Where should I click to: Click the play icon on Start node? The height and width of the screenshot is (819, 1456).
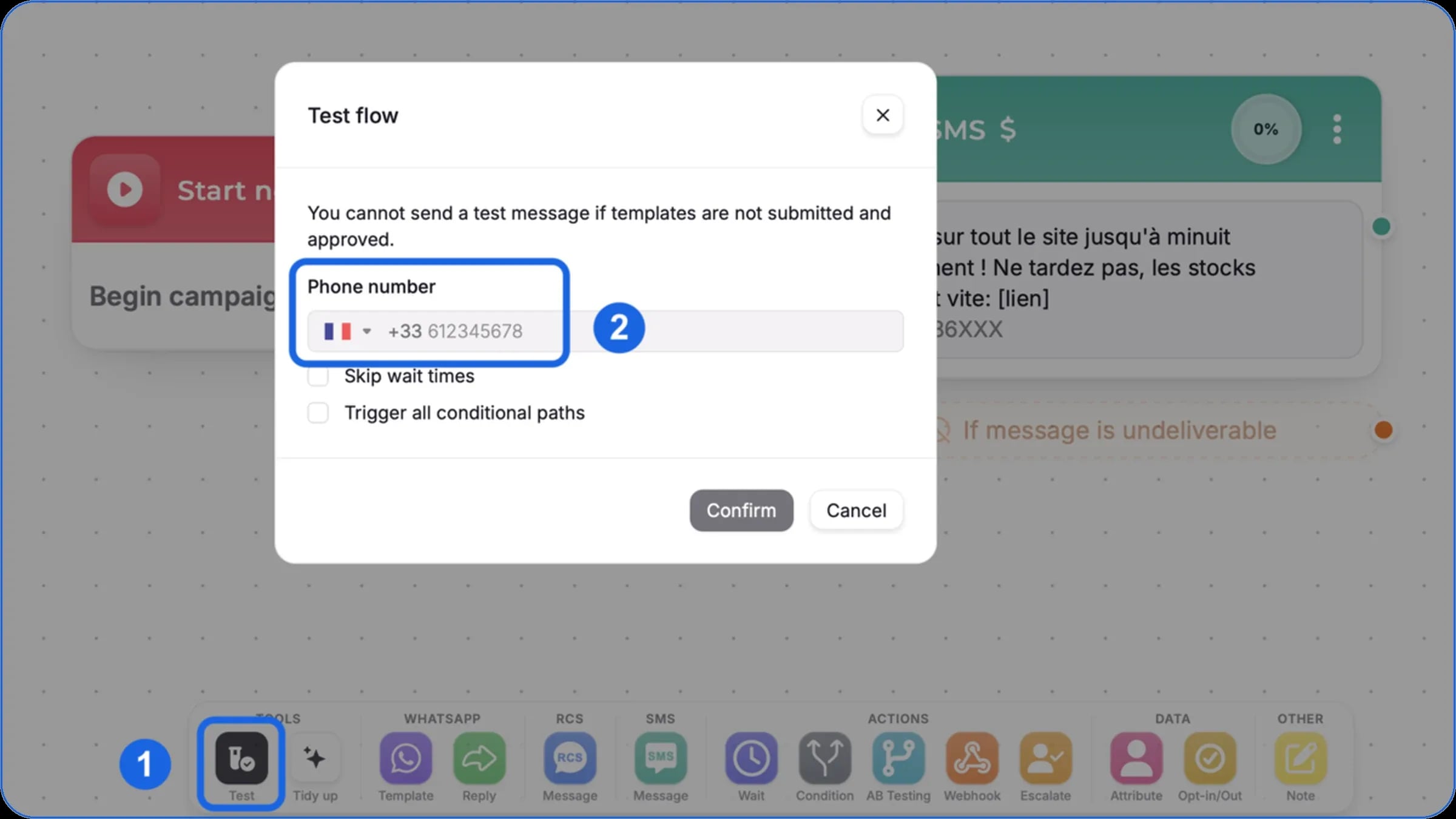tap(125, 190)
